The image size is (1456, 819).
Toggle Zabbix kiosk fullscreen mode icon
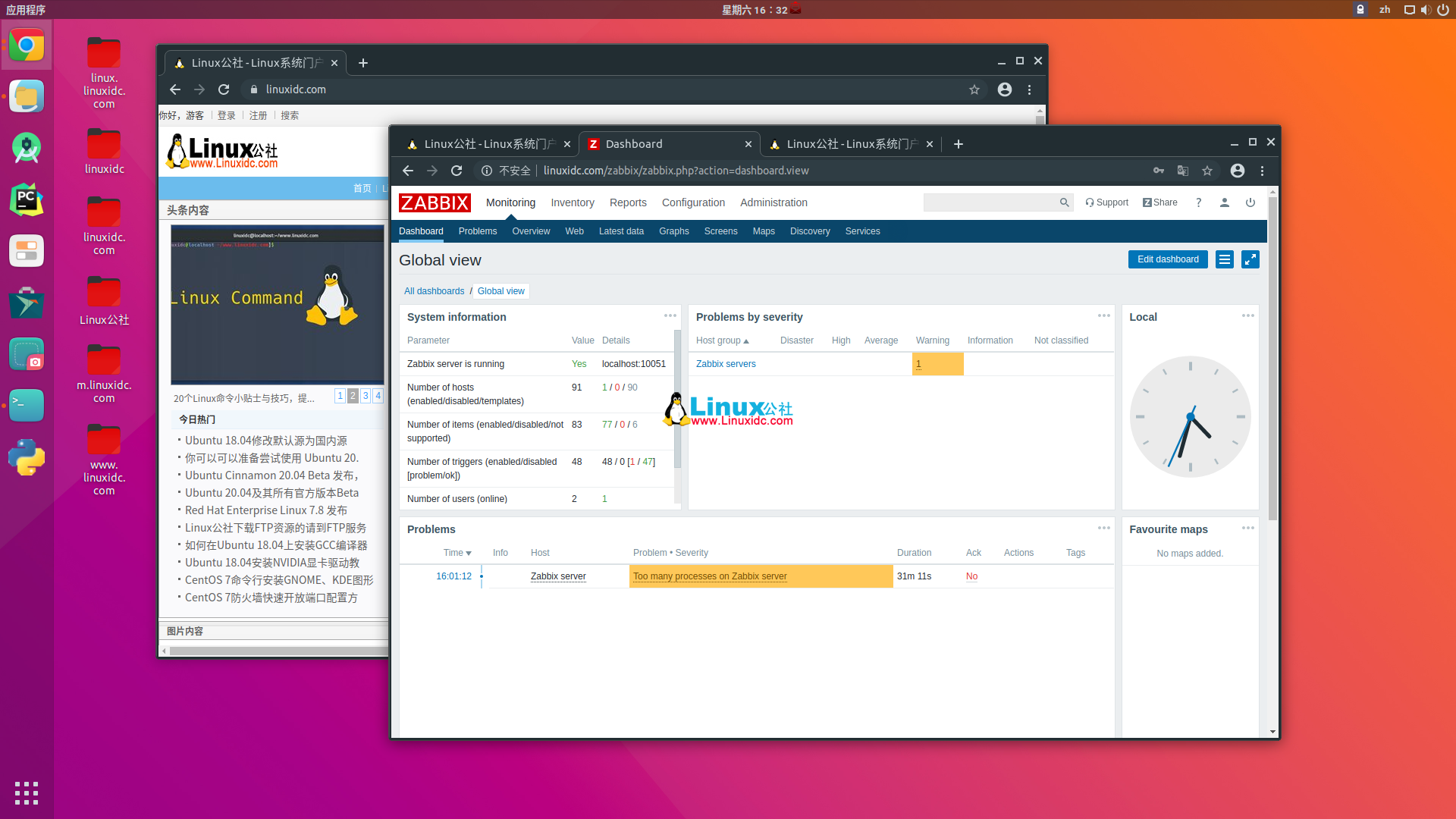pyautogui.click(x=1250, y=259)
